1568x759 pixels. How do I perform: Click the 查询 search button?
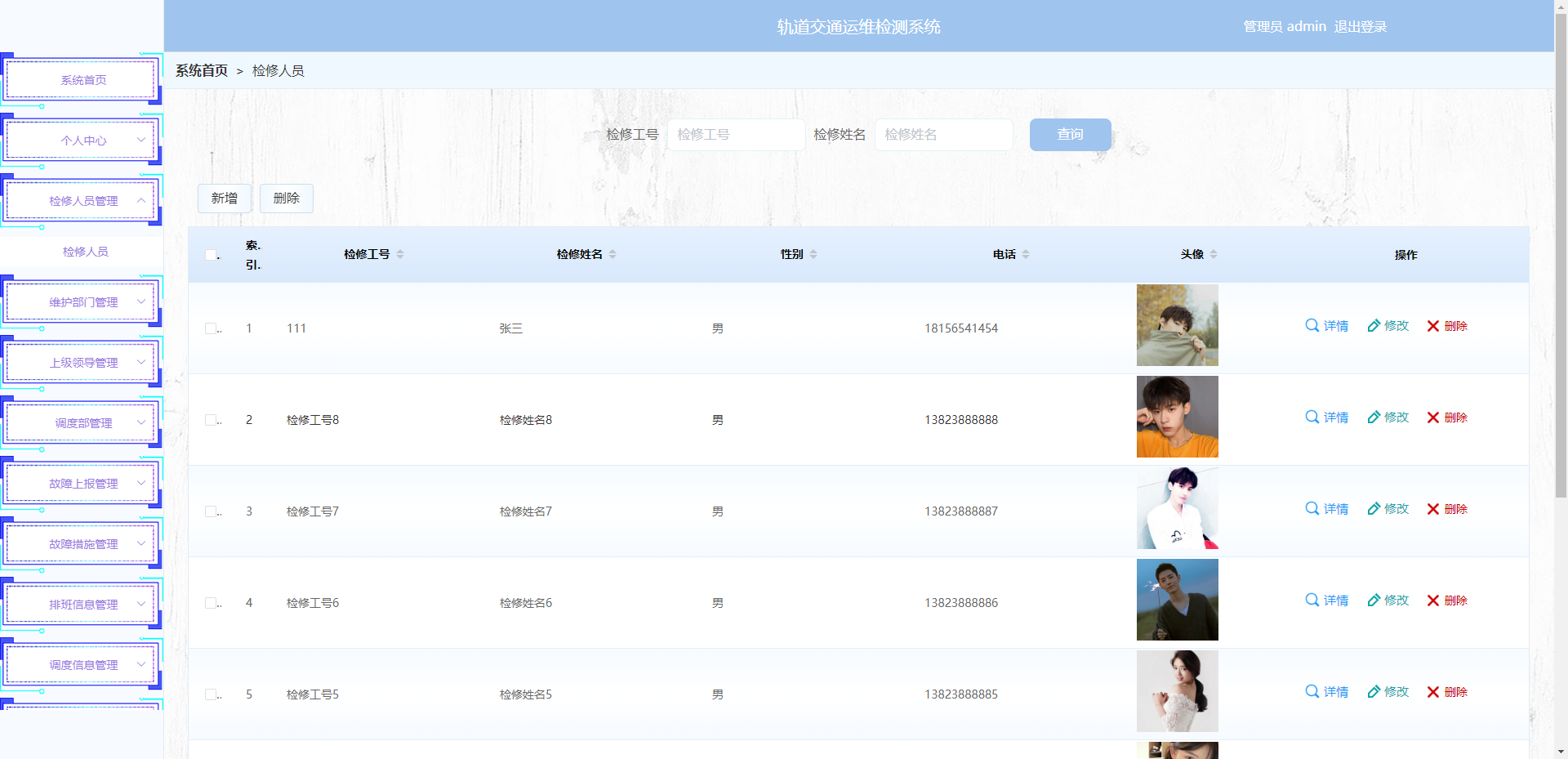pos(1070,135)
